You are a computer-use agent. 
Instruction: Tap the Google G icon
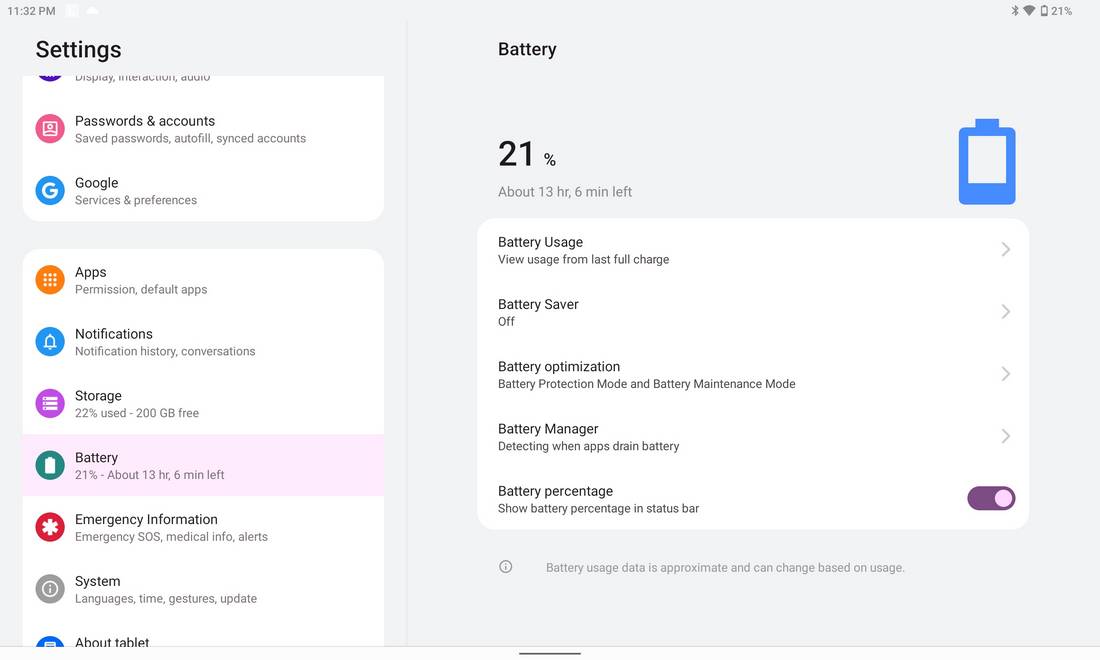pos(50,191)
